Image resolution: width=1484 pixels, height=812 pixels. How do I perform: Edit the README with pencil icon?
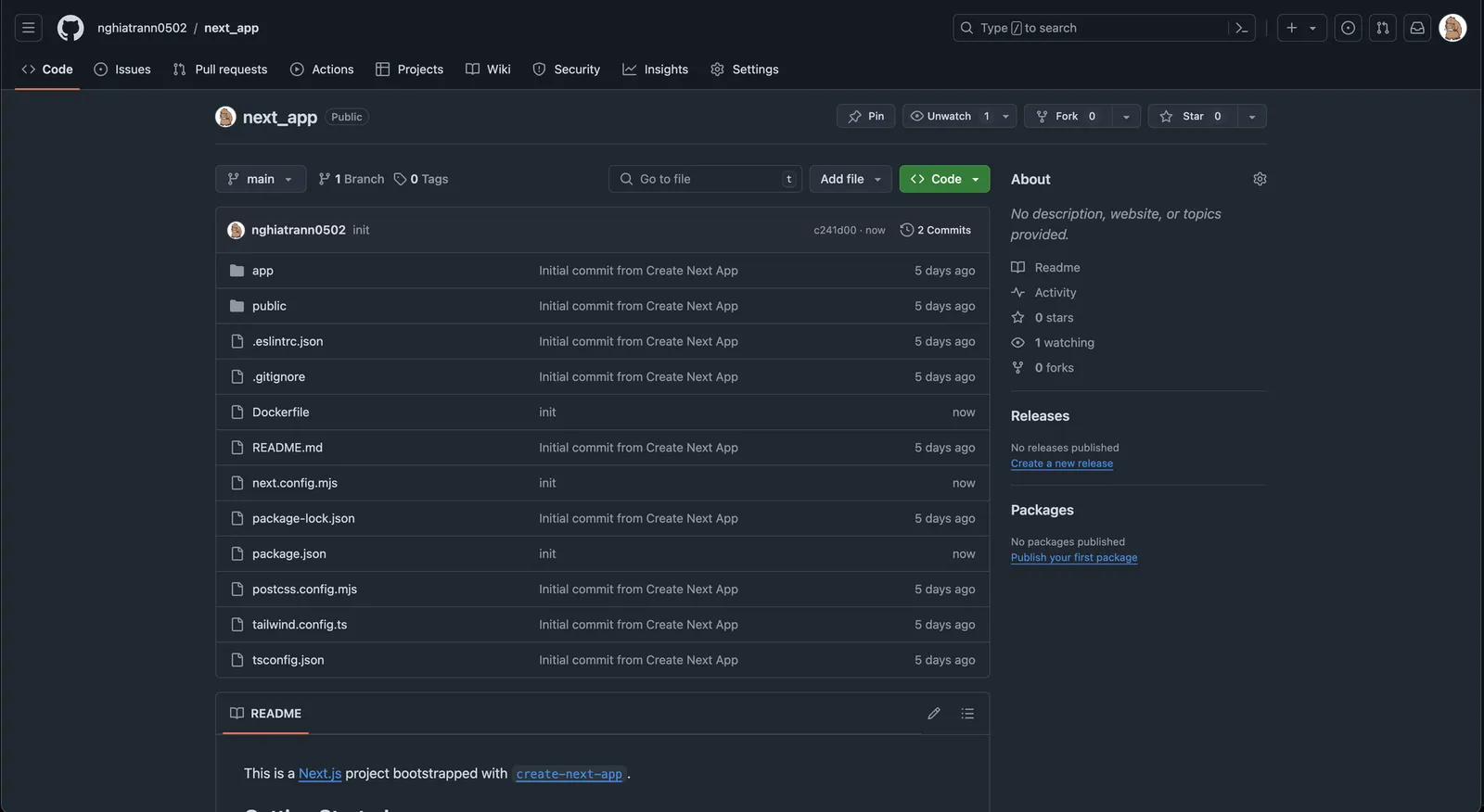point(934,713)
